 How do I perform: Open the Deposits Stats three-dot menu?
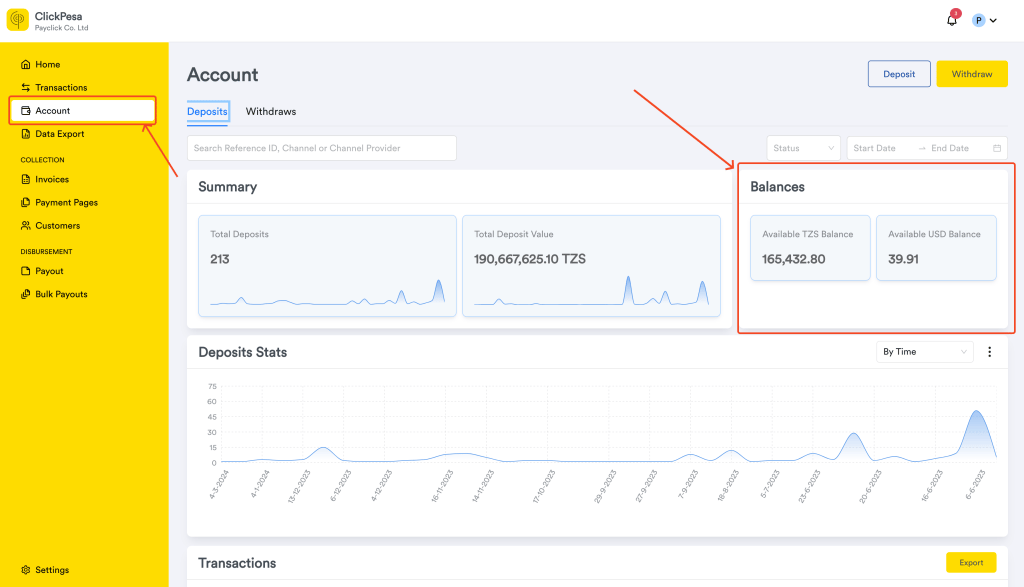click(x=989, y=352)
